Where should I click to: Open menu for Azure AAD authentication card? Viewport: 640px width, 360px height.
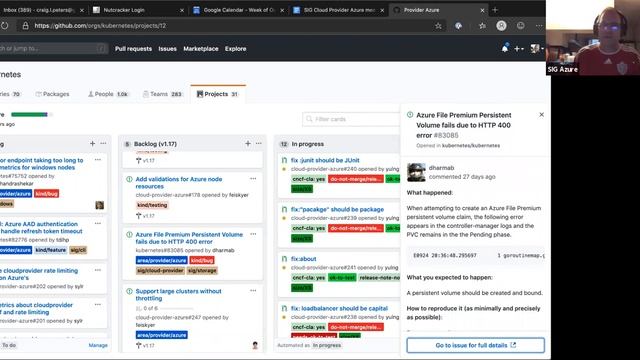(x=98, y=224)
